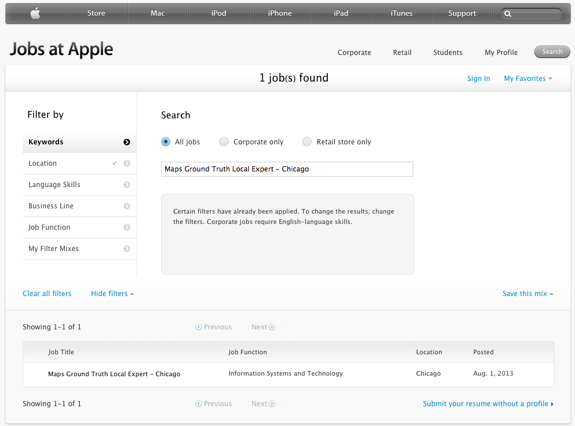Open the Corporate jobs tab

(x=354, y=52)
